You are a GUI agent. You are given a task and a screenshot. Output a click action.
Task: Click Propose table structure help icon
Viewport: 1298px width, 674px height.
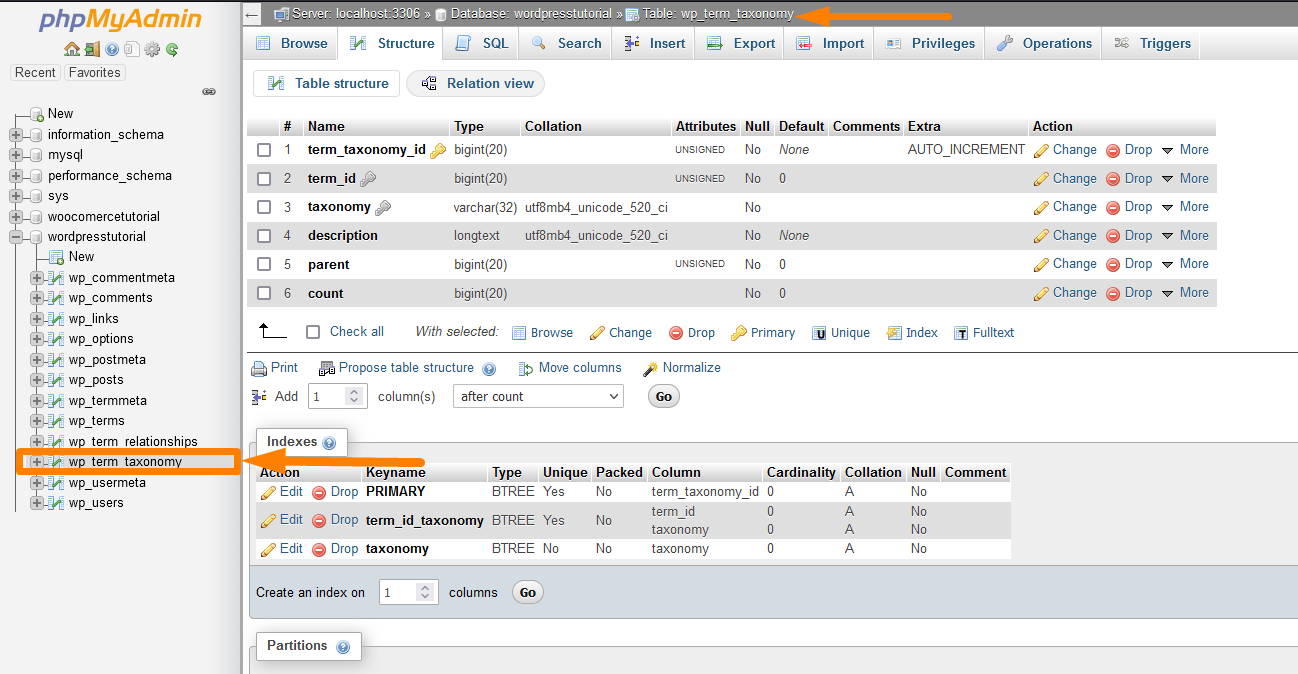489,369
